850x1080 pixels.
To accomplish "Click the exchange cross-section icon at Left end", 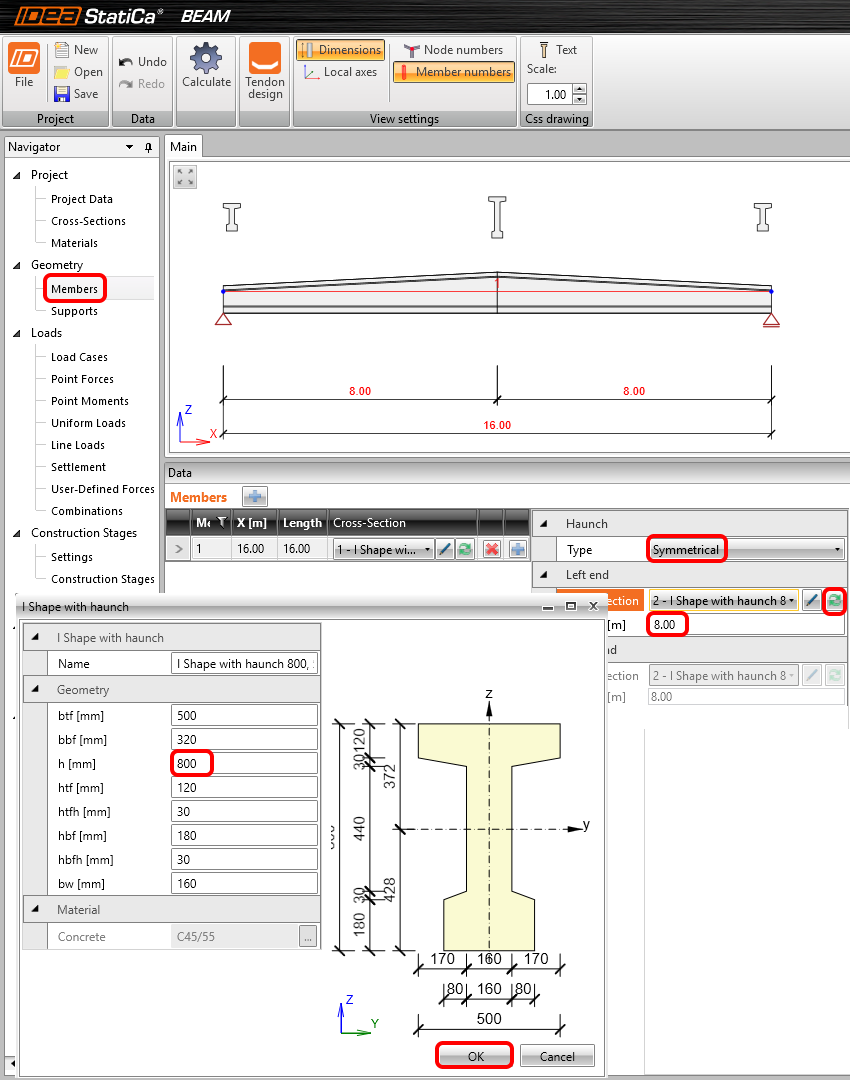I will click(x=836, y=600).
